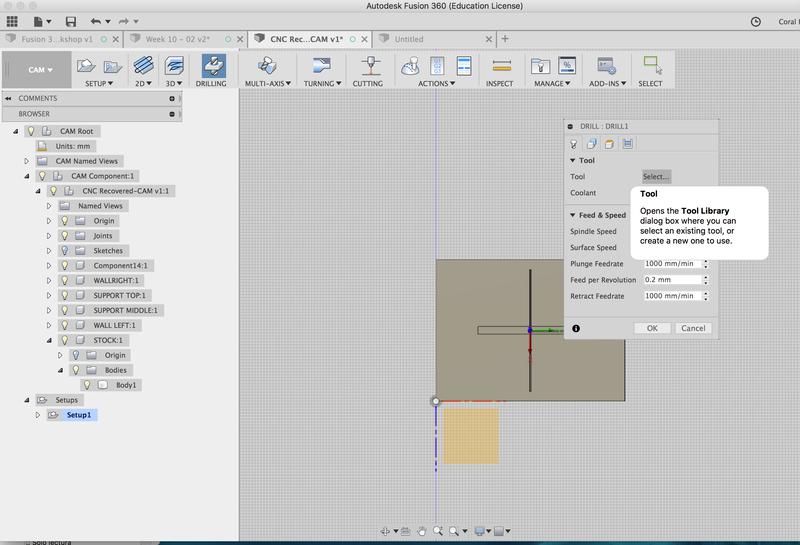Click the Orbit icon in navigation bar

pos(385,531)
